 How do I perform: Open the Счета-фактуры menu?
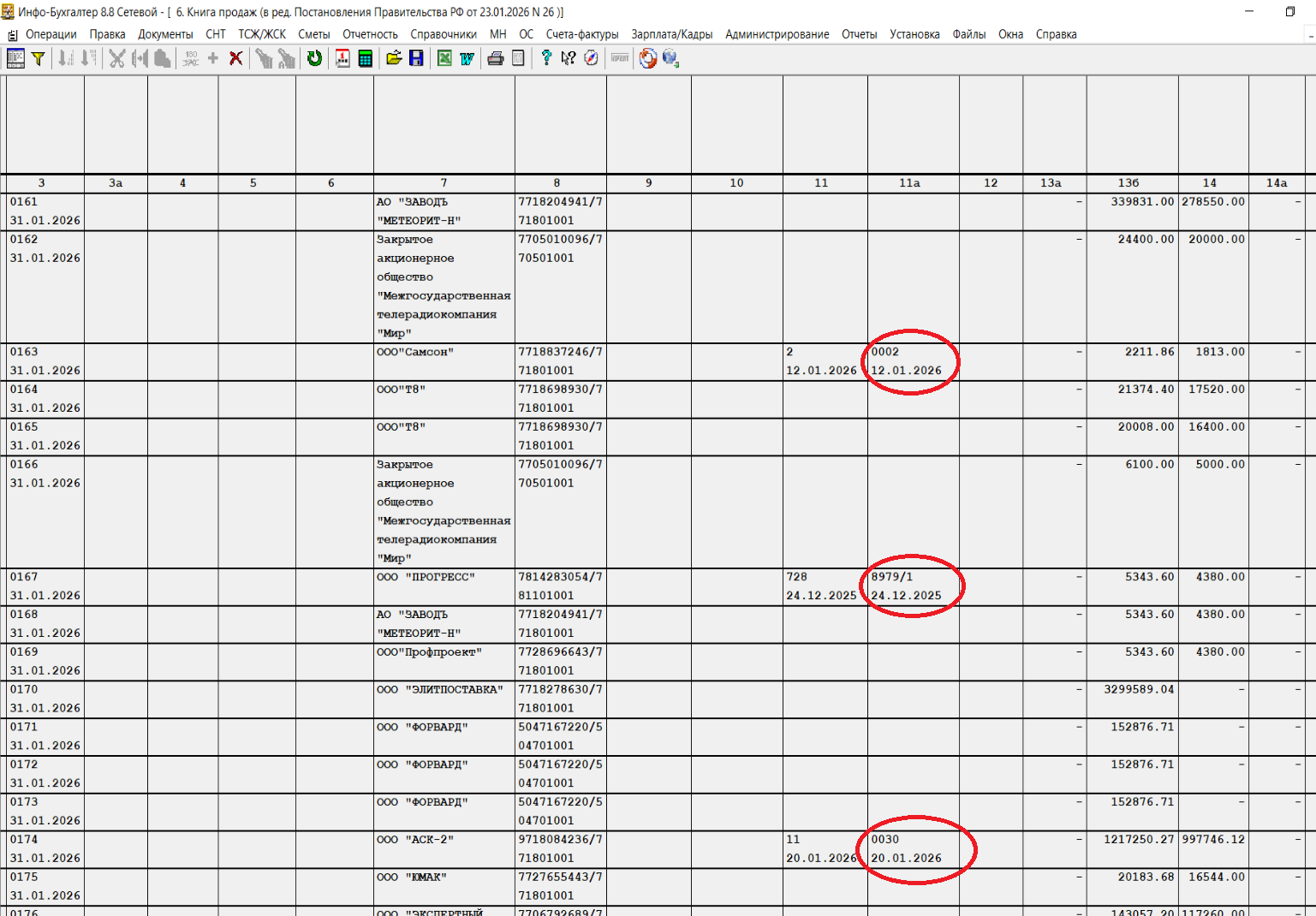pos(581,34)
